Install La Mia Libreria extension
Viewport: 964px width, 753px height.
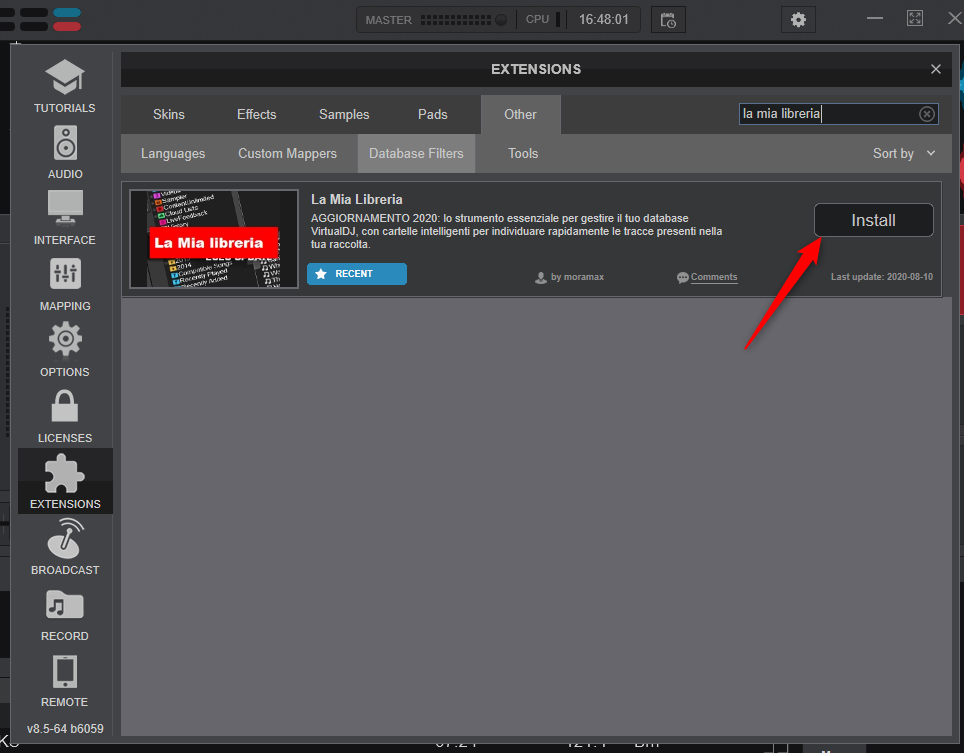coord(873,220)
